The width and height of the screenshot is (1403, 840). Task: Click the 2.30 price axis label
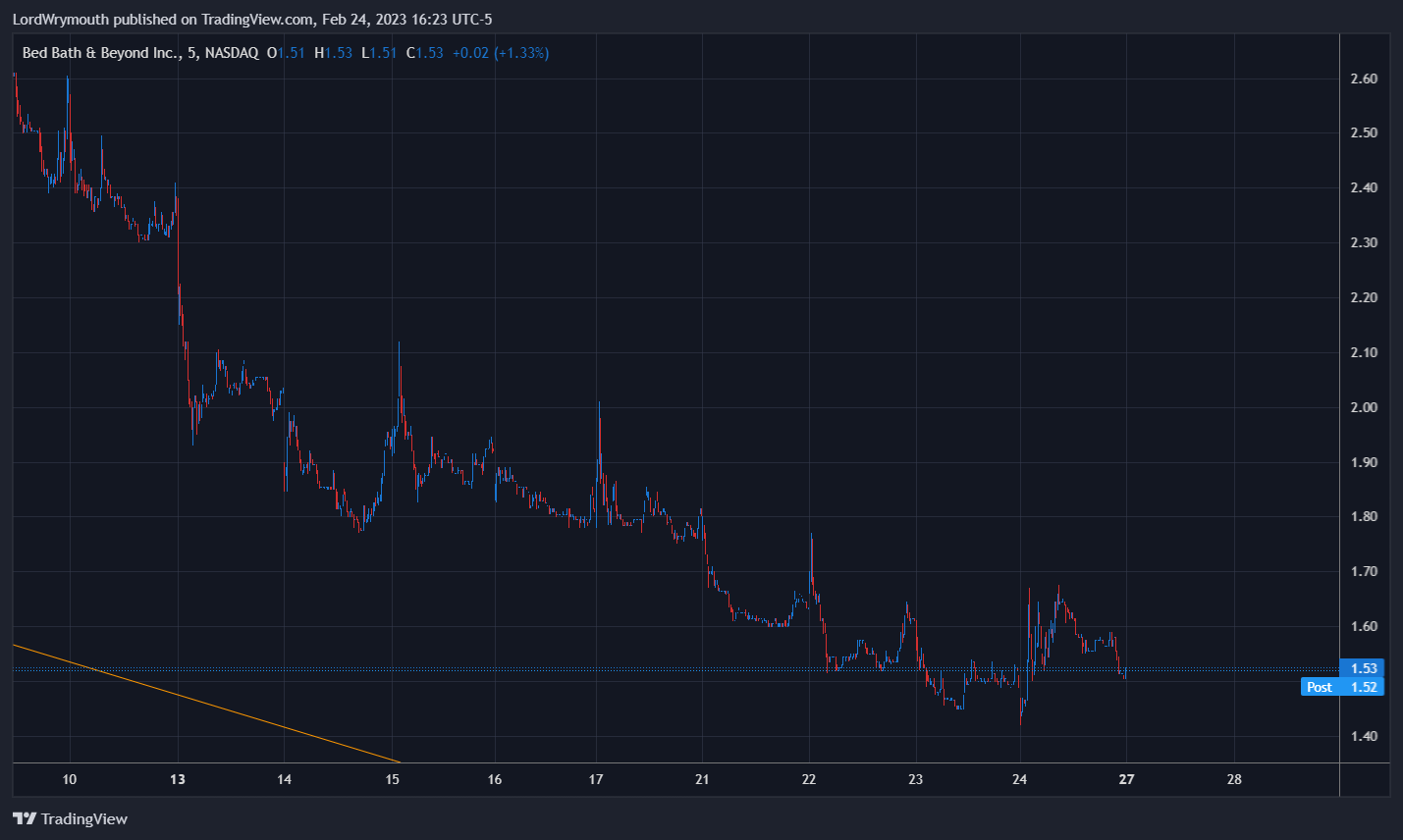[1364, 242]
